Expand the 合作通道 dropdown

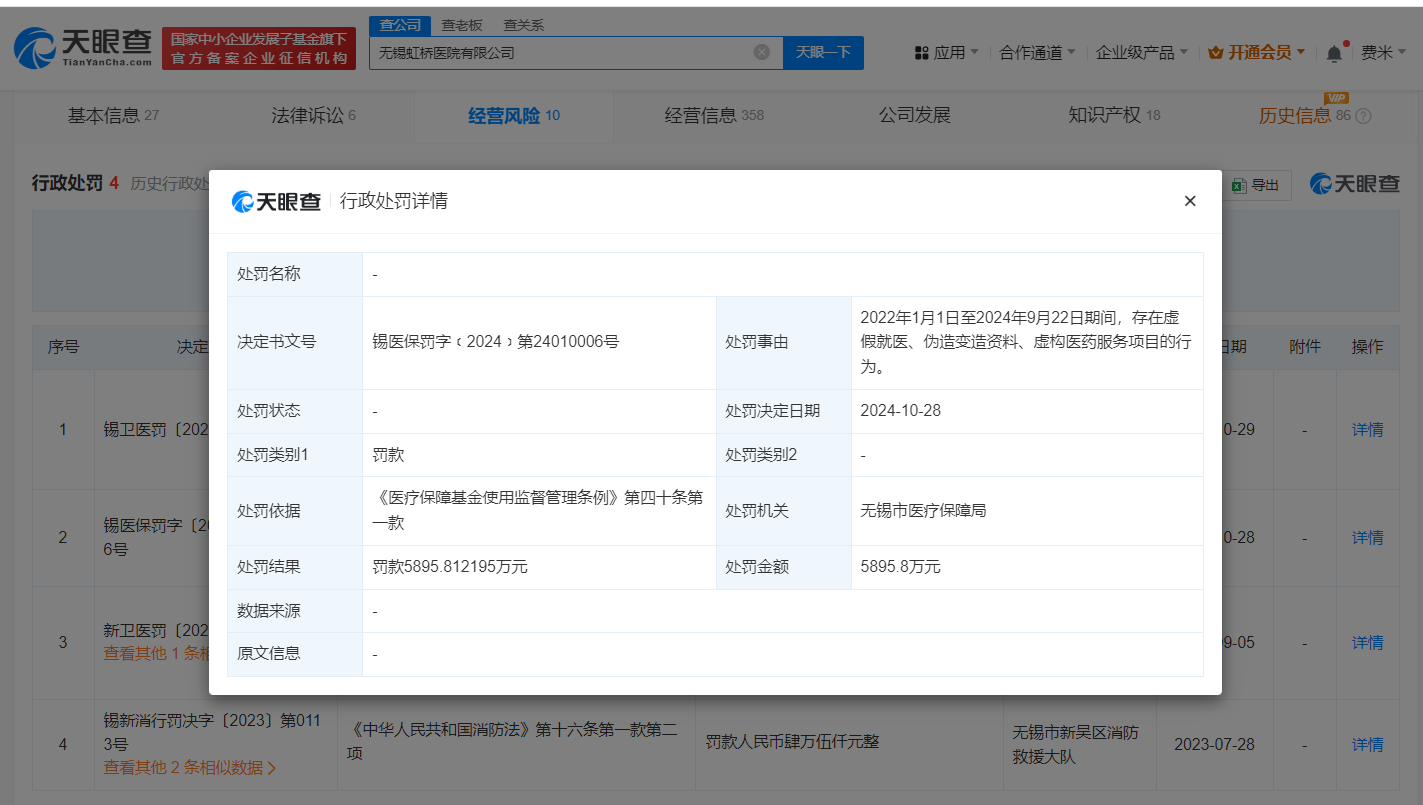(1038, 53)
